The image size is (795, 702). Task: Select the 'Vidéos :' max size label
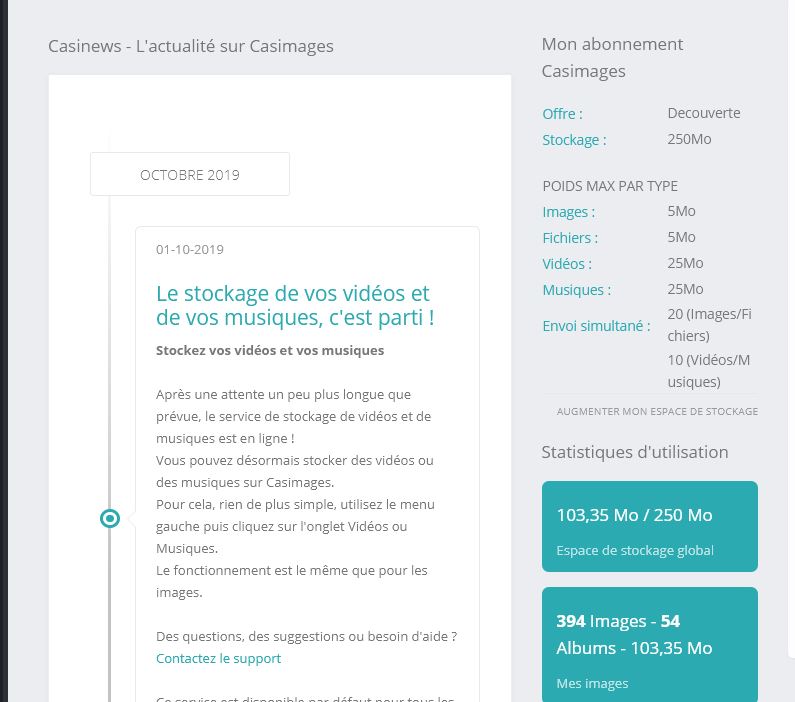pos(567,264)
